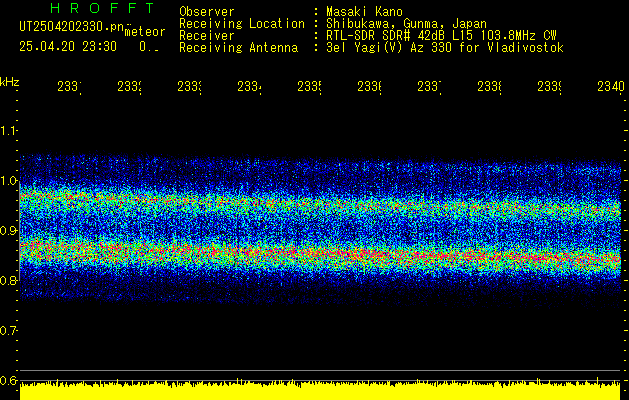
Task: Click the Receiving Antenna label
Action: click(x=239, y=48)
